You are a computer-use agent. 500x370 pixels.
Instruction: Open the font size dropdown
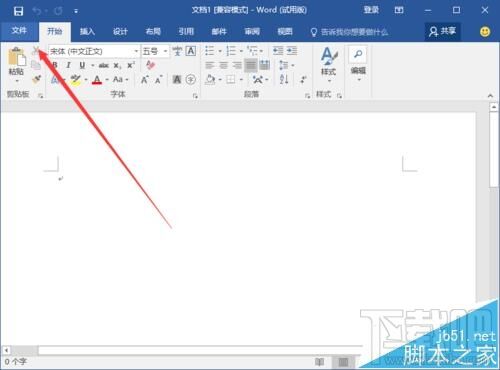(155, 51)
